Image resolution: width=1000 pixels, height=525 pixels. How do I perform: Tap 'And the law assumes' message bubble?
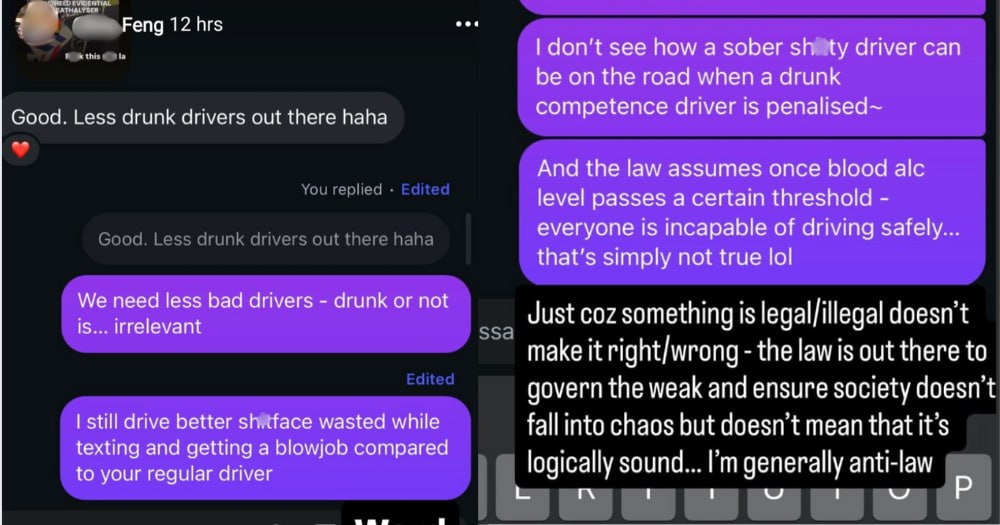pos(752,212)
